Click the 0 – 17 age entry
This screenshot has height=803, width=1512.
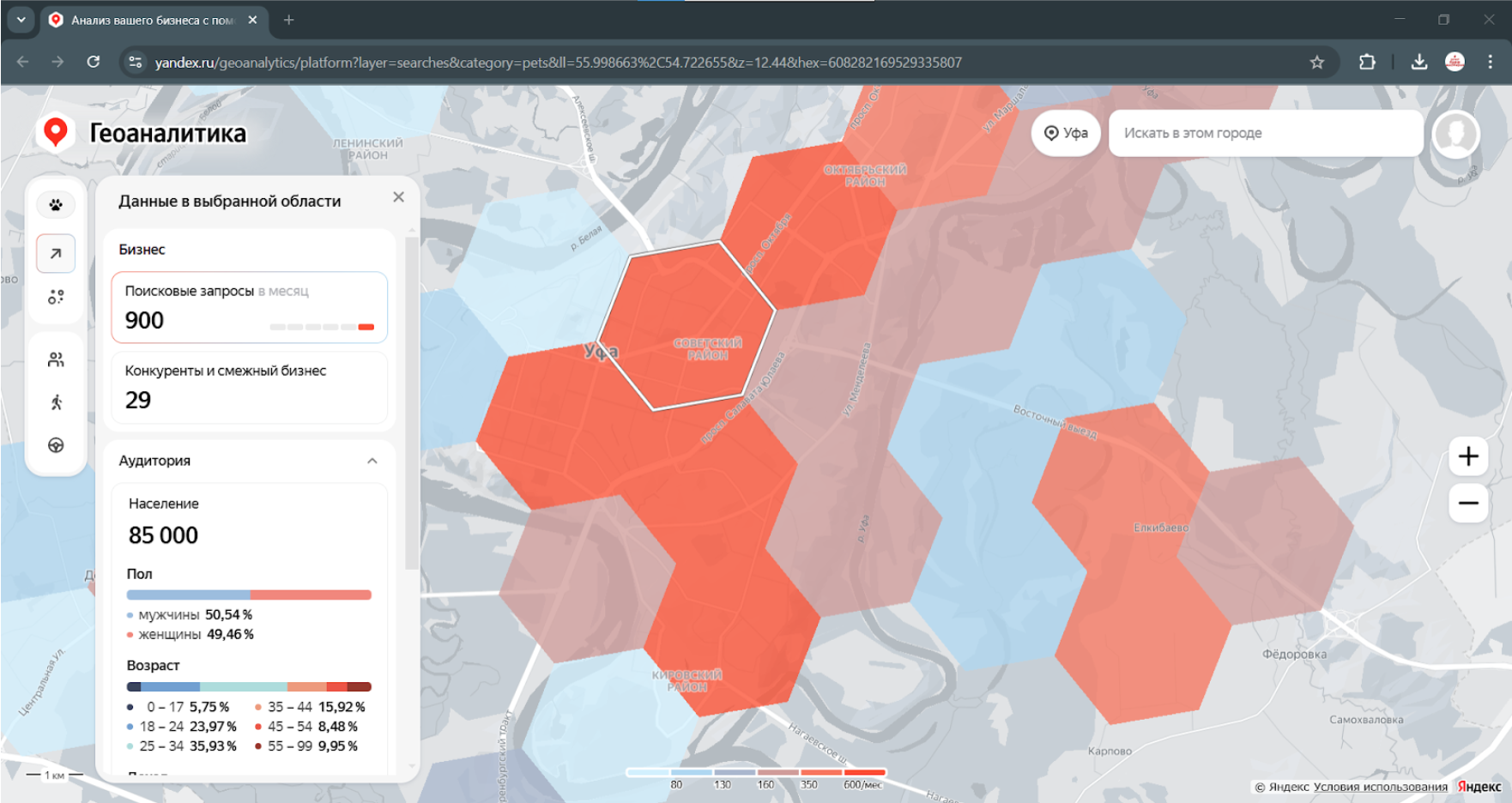[178, 707]
